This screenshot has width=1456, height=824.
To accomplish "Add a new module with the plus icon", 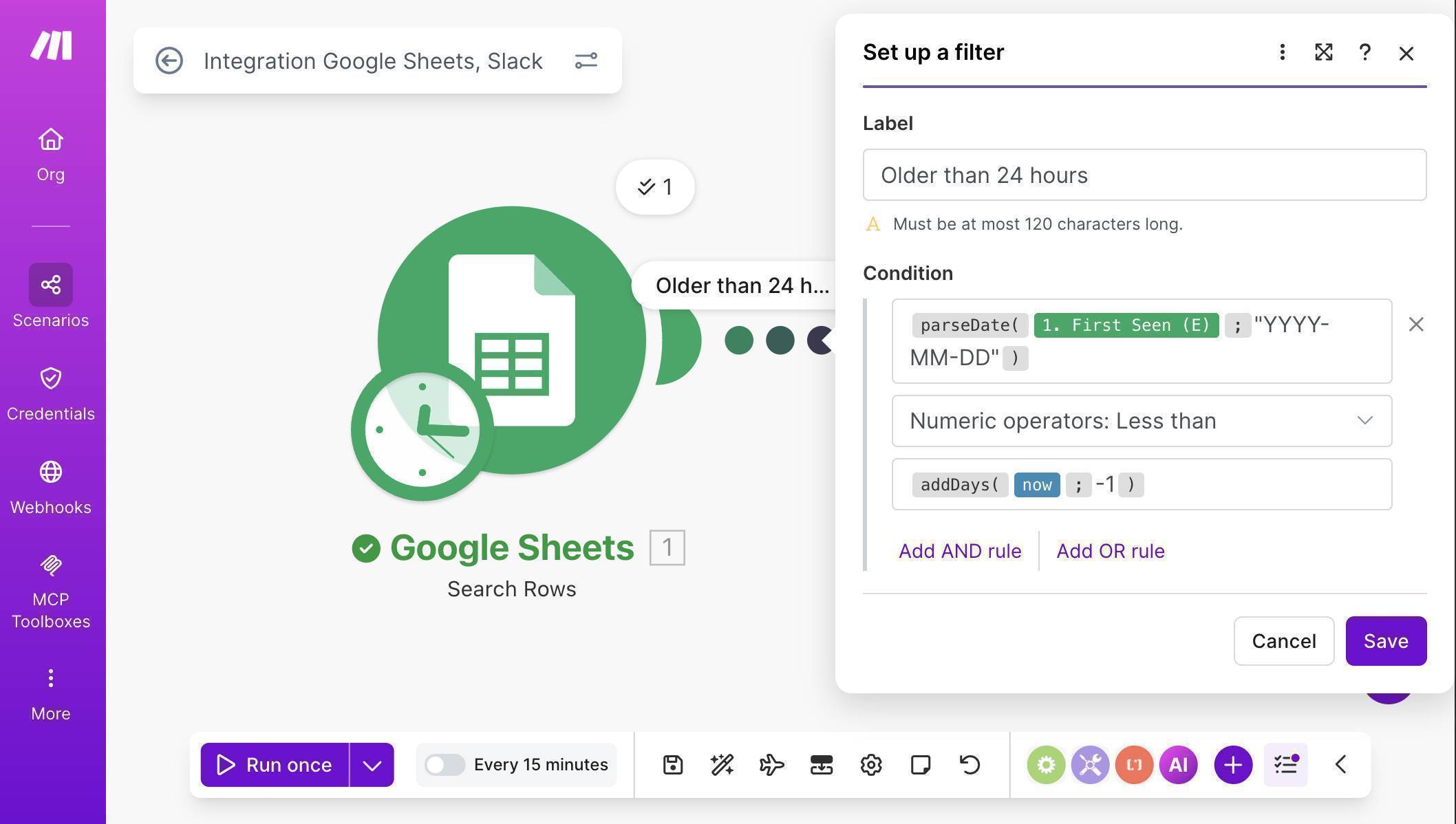I will pos(1232,764).
